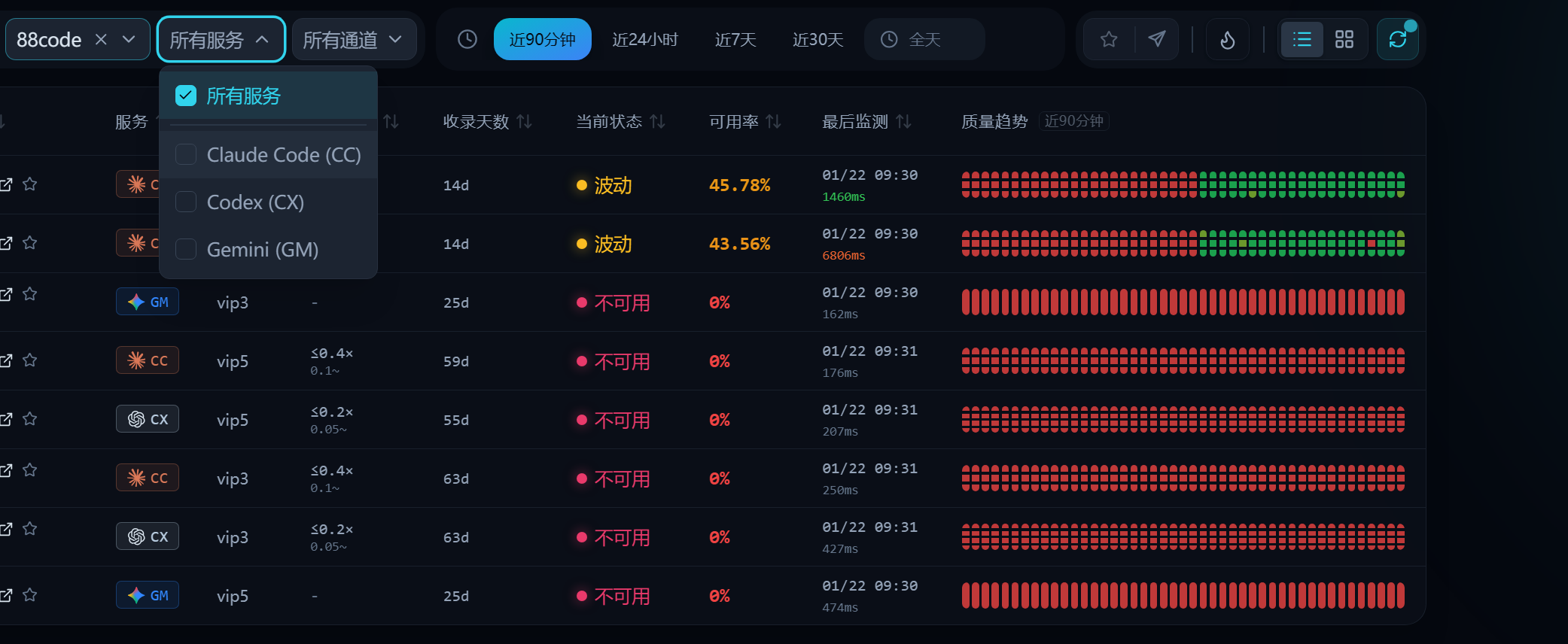Open external link for 45.78% row

pyautogui.click(x=5, y=184)
